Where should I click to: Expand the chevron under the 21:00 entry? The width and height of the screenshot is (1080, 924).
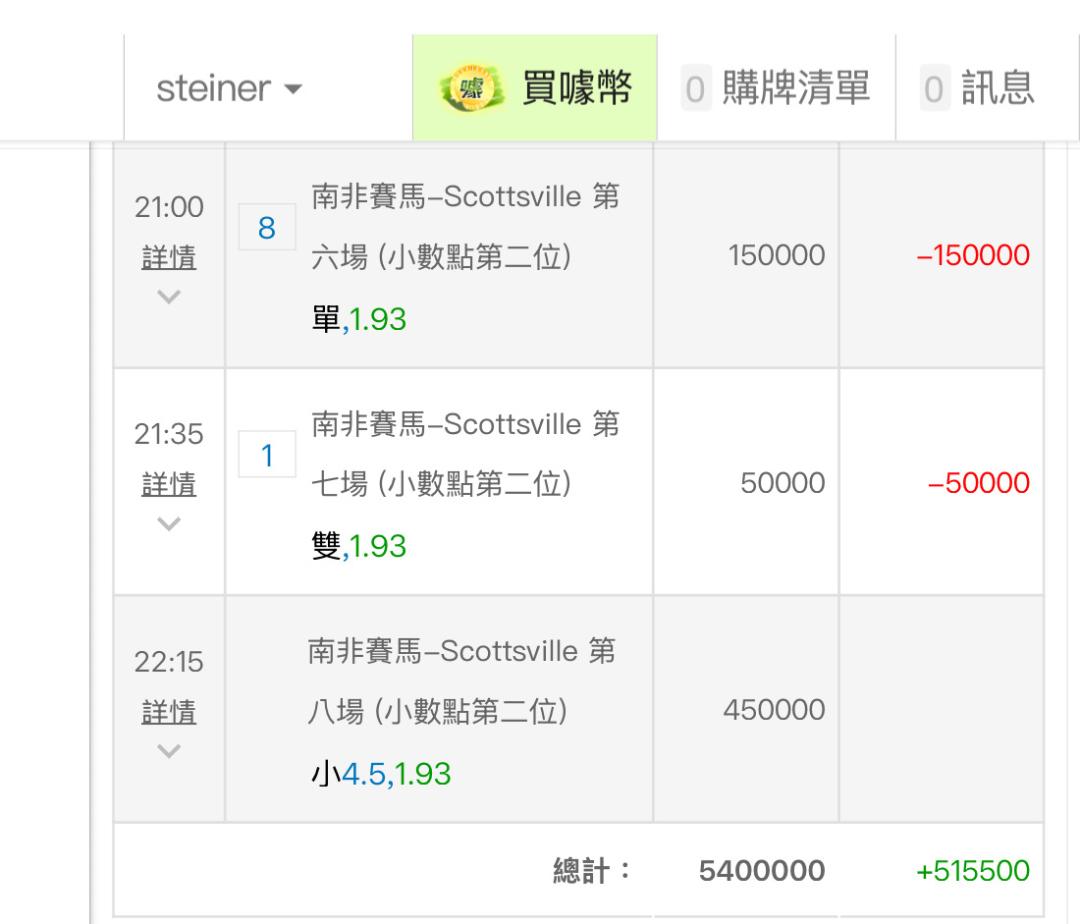point(168,296)
